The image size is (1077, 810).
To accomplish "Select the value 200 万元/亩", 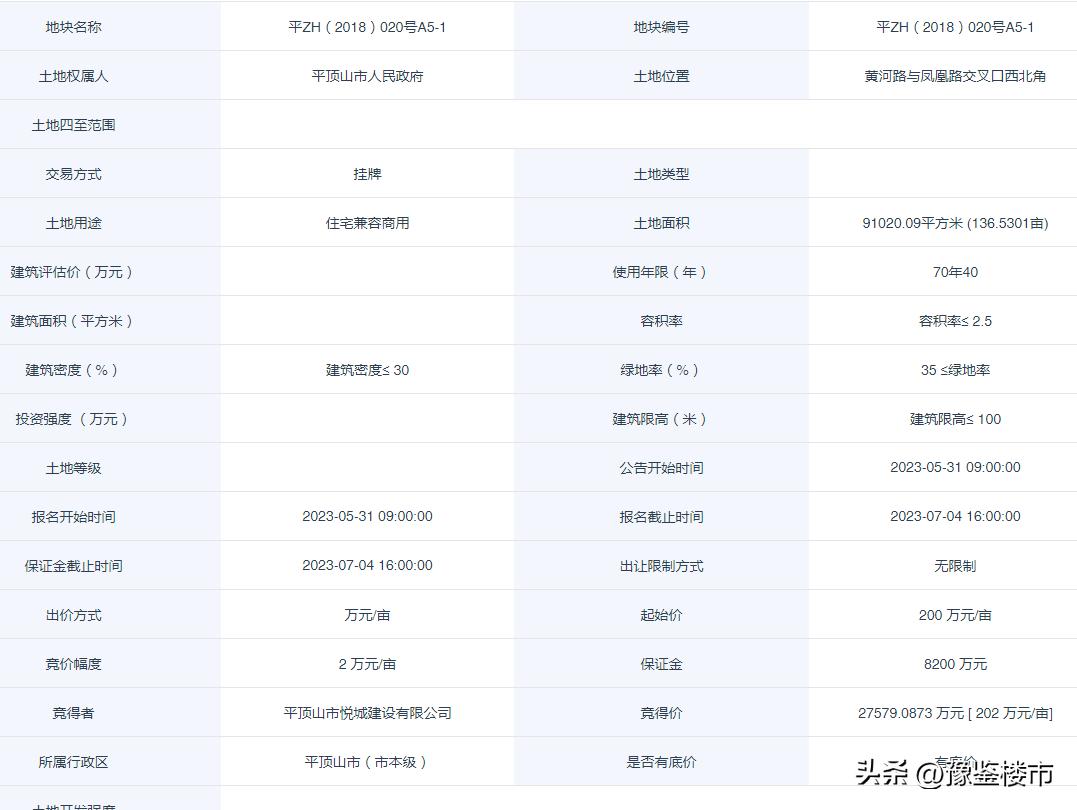I will point(955,616).
